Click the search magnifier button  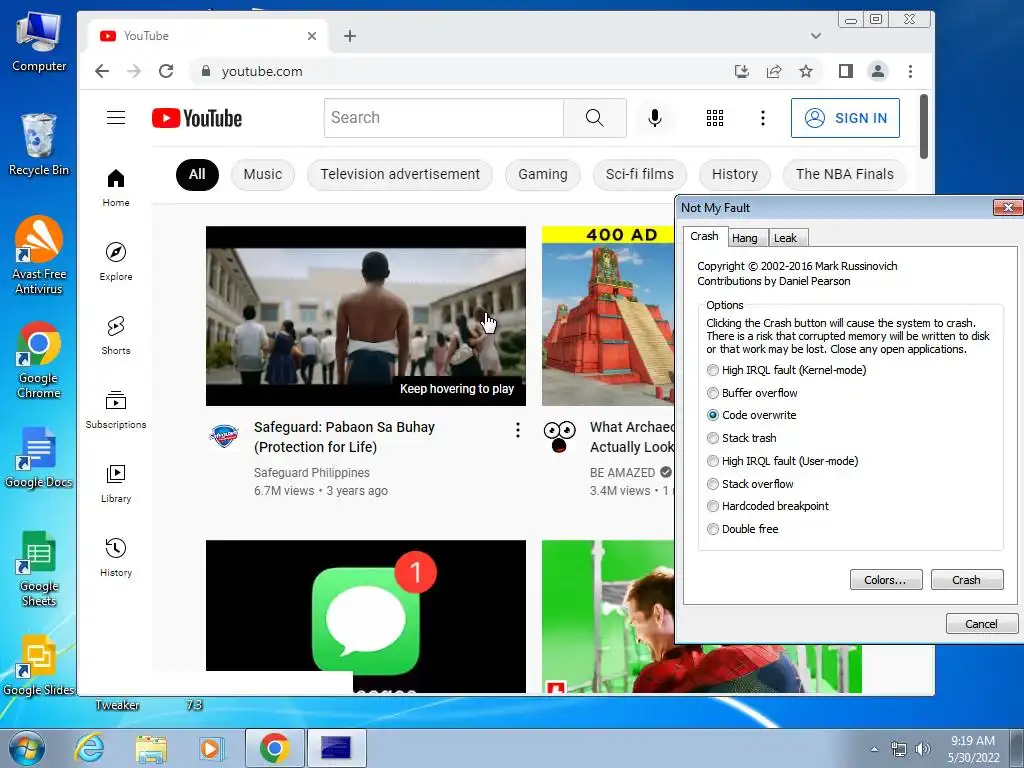tap(594, 118)
